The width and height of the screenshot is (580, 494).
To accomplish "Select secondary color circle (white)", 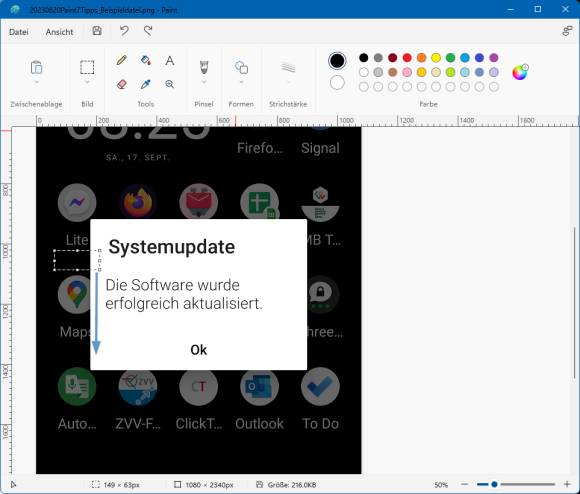I will pyautogui.click(x=337, y=82).
